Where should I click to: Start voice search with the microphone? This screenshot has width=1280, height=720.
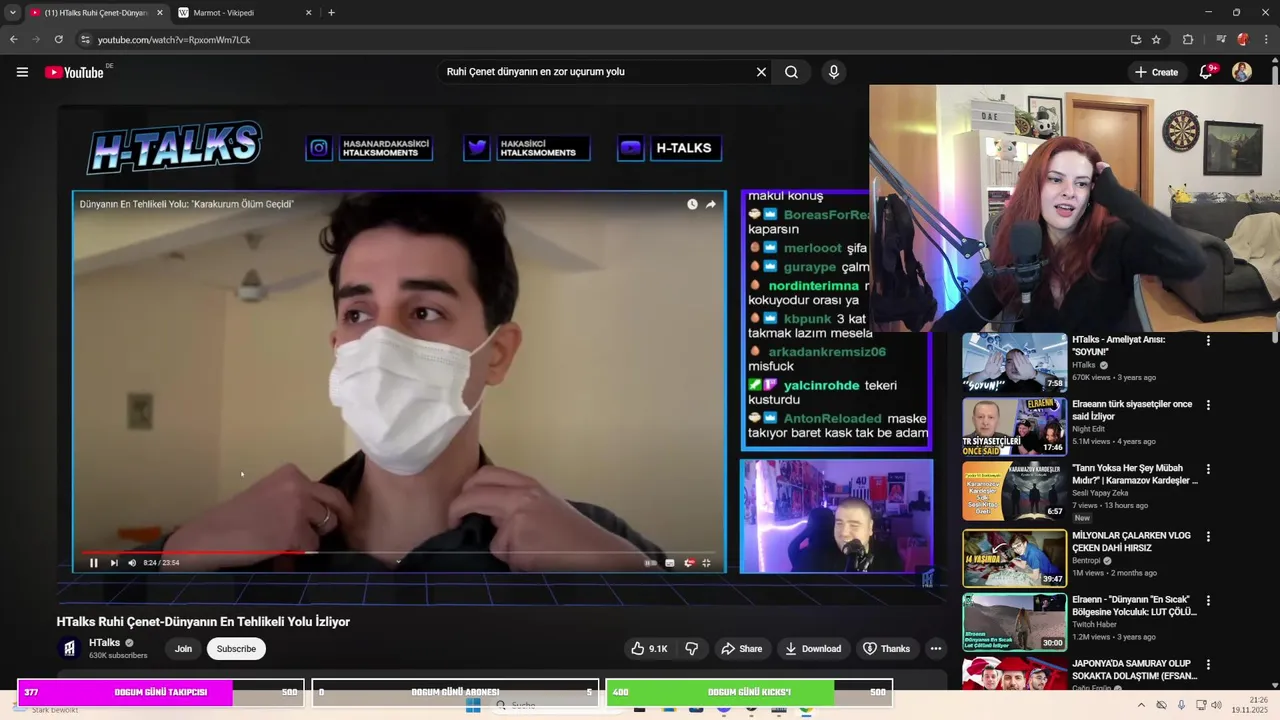click(833, 72)
